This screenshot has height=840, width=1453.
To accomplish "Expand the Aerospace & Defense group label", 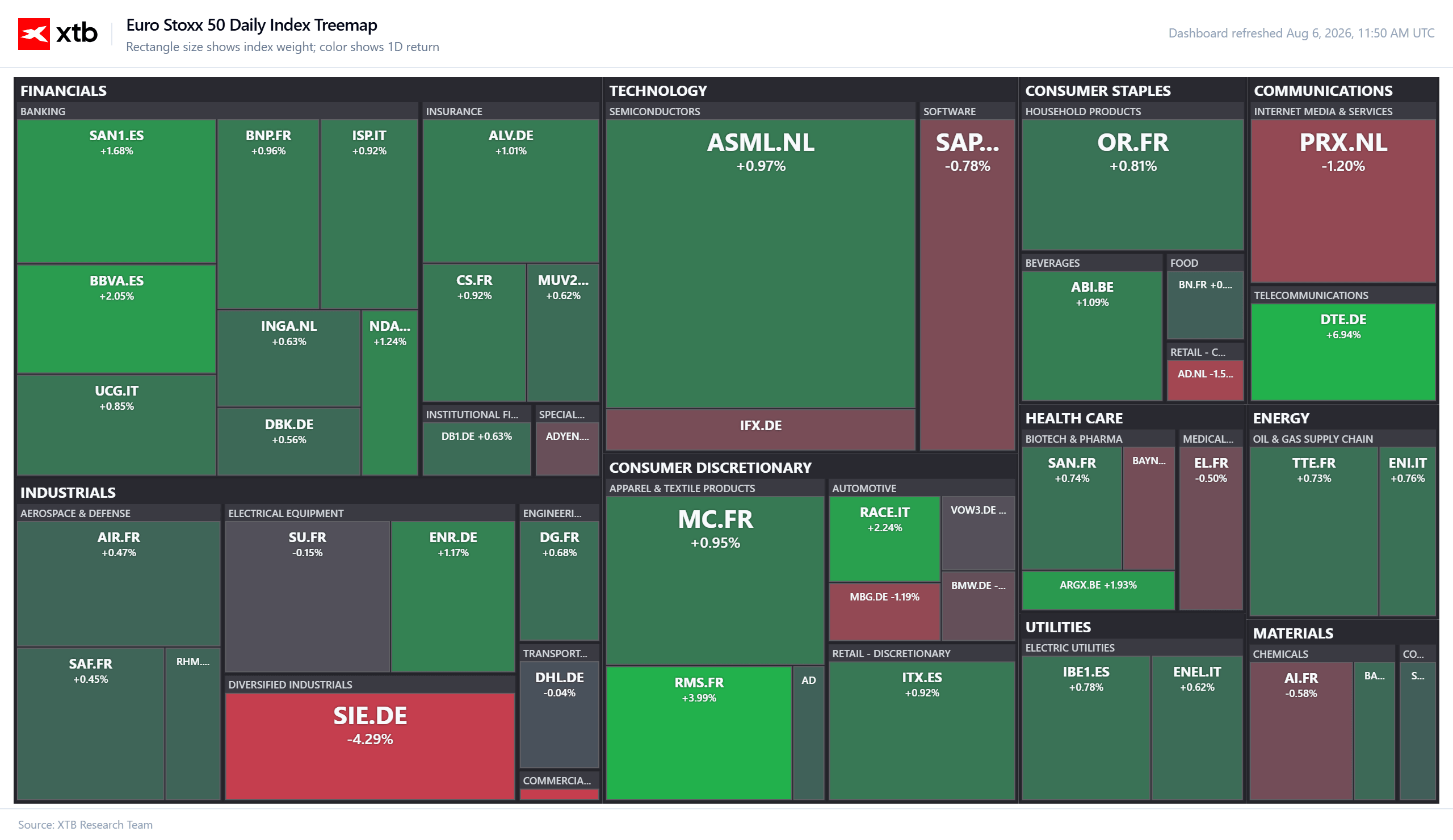I will point(75,513).
